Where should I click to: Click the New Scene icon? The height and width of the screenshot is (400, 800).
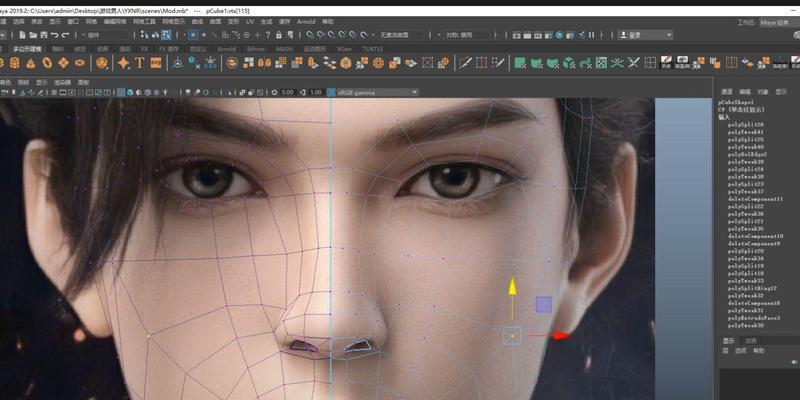(x=22, y=35)
